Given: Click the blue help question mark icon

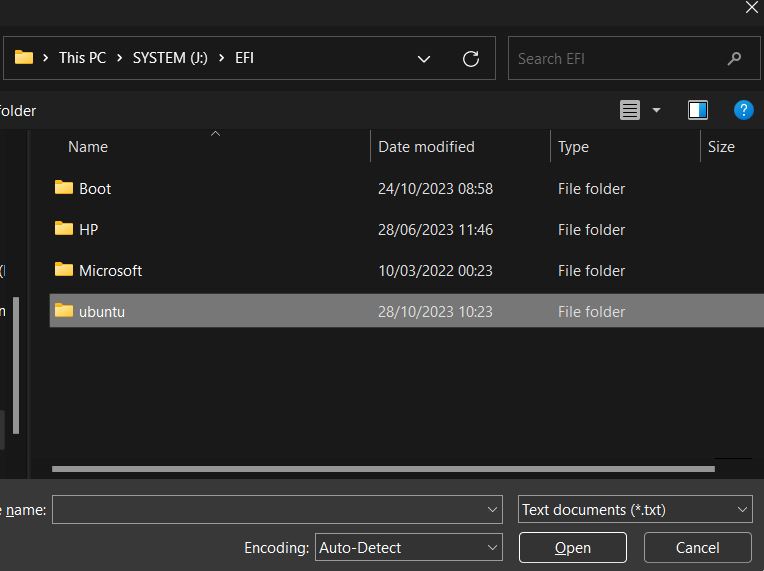Looking at the screenshot, I should [x=744, y=110].
